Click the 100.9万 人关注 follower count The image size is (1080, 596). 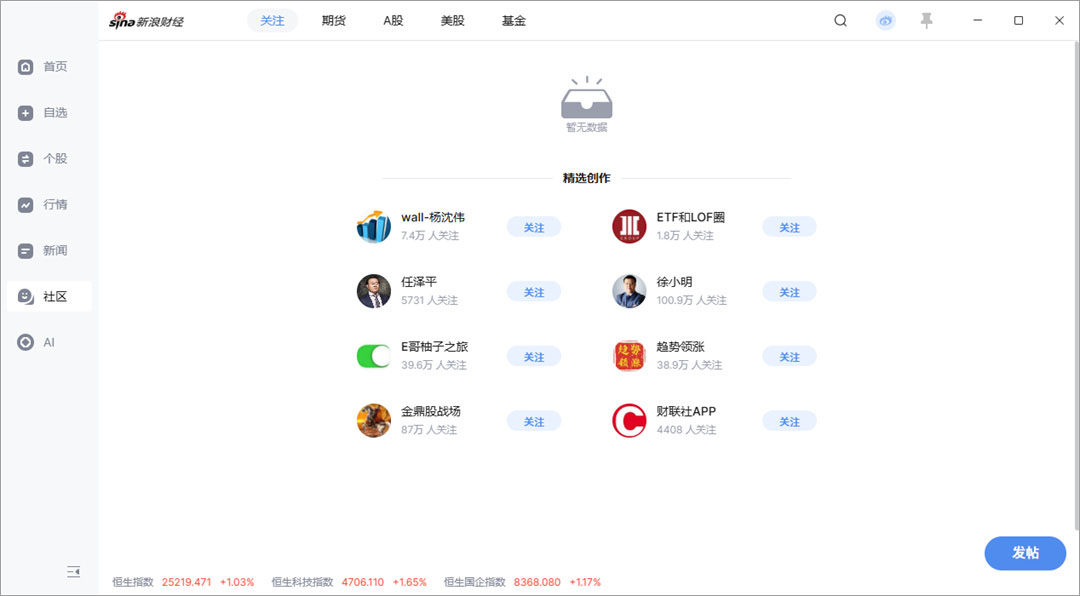692,300
